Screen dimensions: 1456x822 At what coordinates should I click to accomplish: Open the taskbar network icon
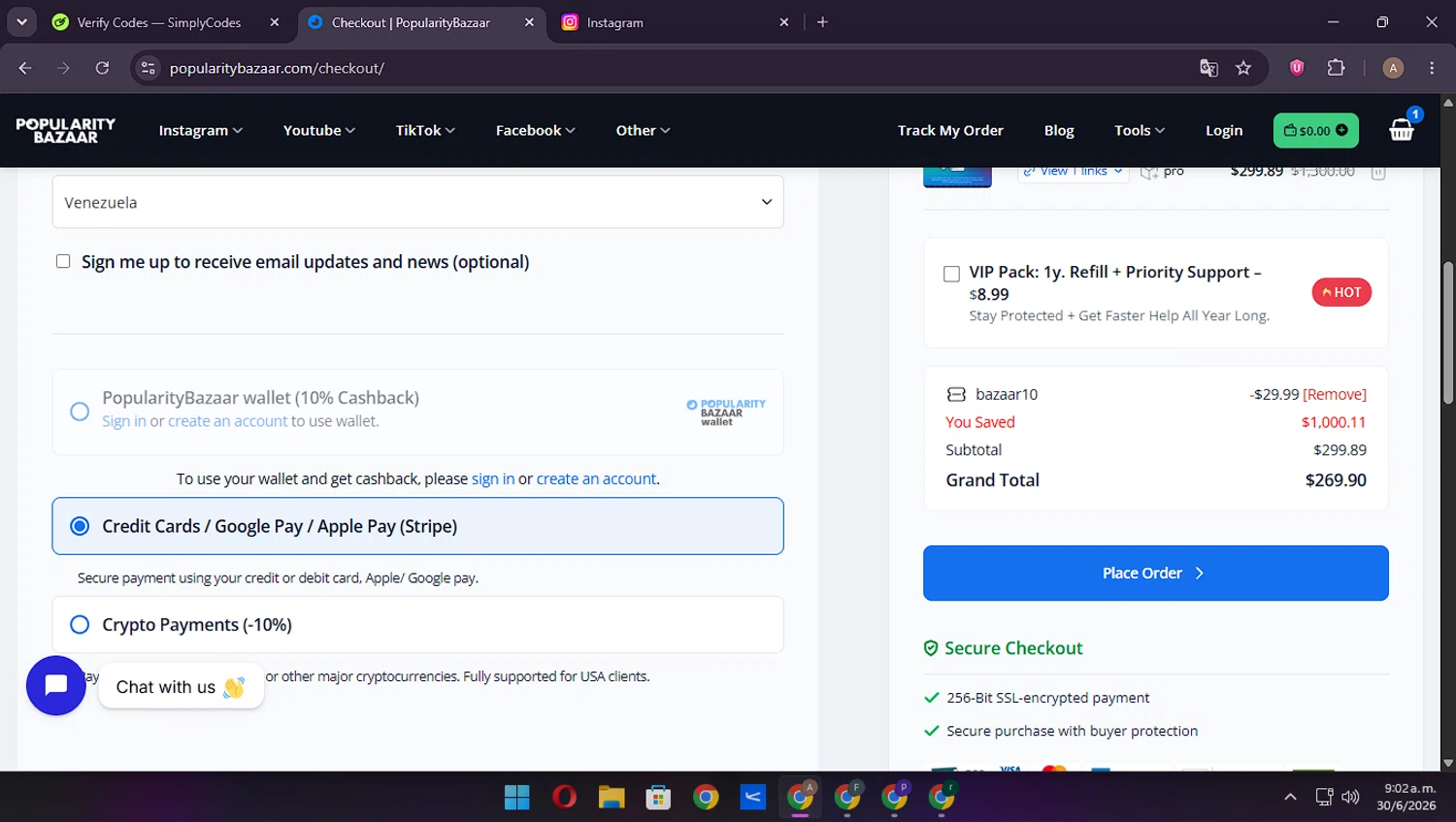[x=1324, y=797]
